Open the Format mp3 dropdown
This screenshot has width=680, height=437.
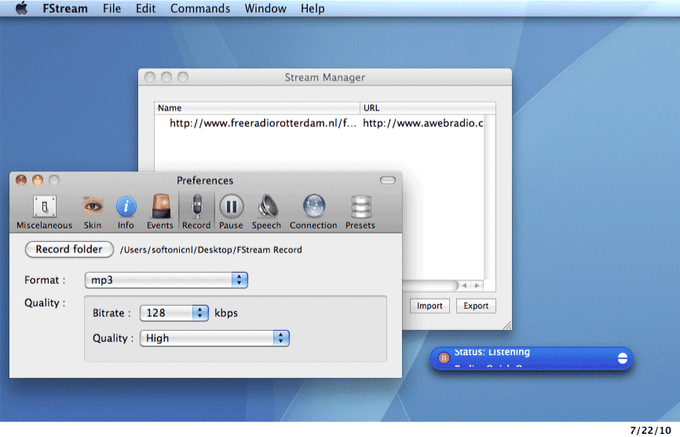coord(166,280)
